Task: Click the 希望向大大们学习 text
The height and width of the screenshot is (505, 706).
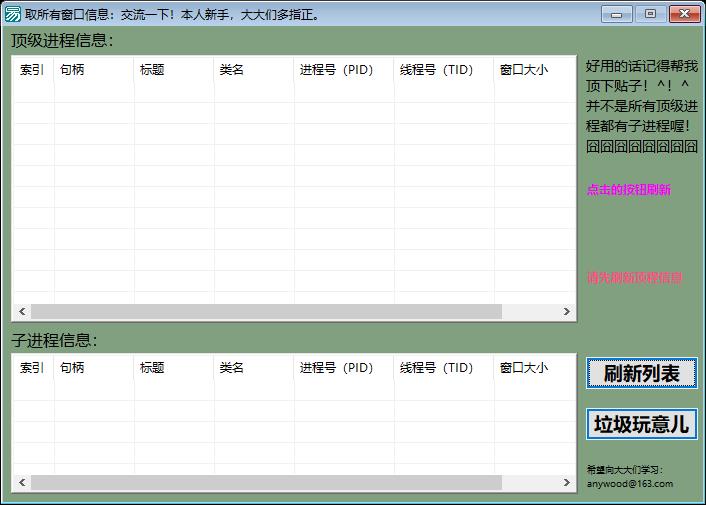Action: [x=625, y=470]
